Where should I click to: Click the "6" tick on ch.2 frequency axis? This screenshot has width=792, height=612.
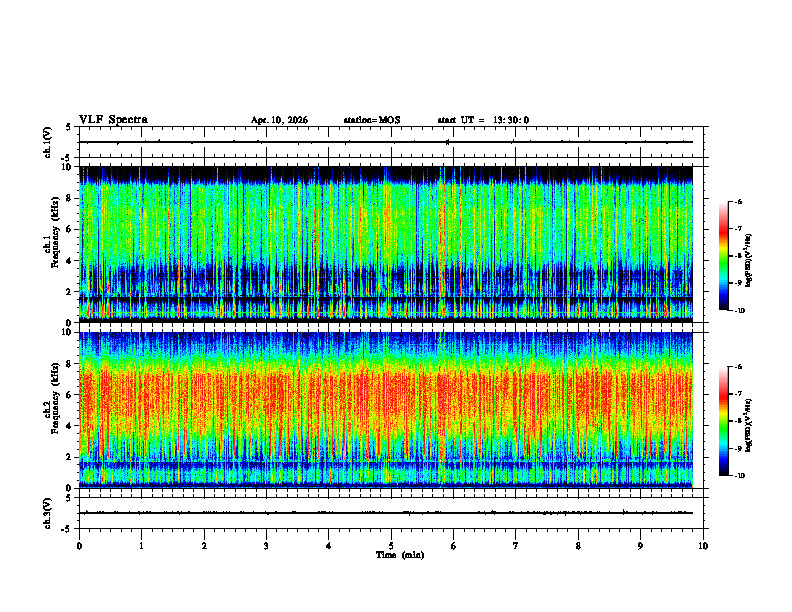tap(69, 394)
